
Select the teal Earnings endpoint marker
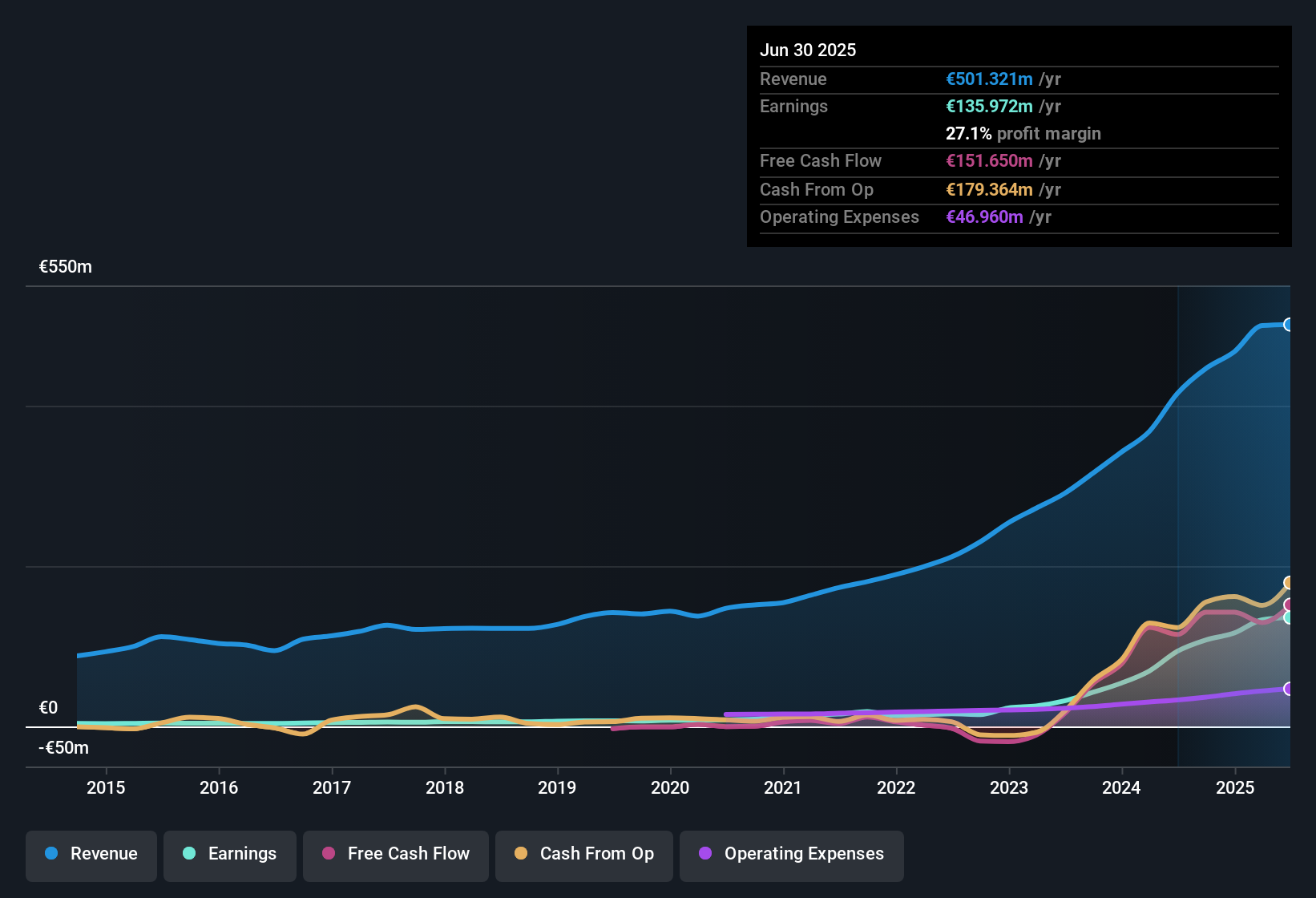[1288, 617]
